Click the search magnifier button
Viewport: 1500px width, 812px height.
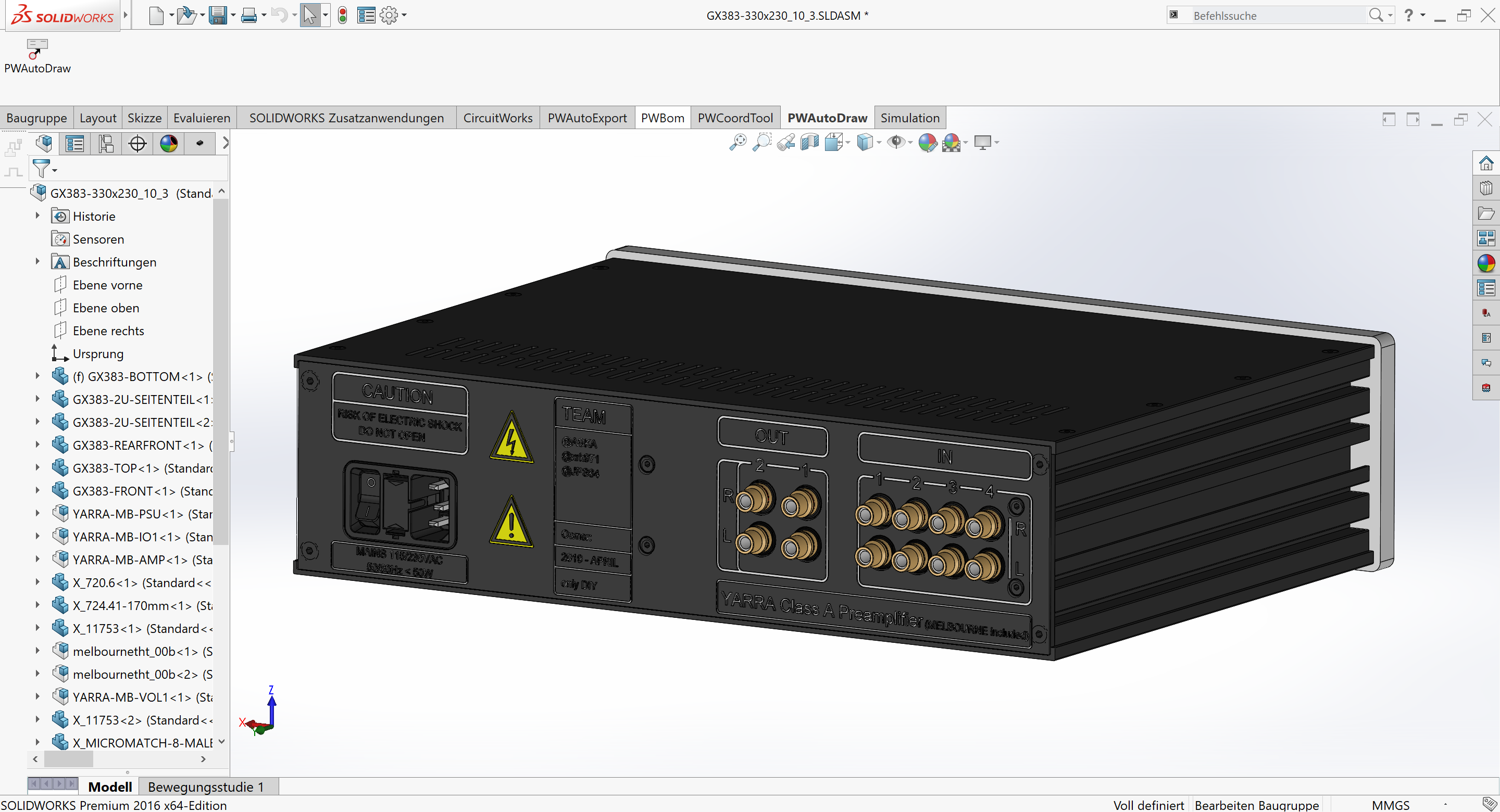pos(1376,15)
